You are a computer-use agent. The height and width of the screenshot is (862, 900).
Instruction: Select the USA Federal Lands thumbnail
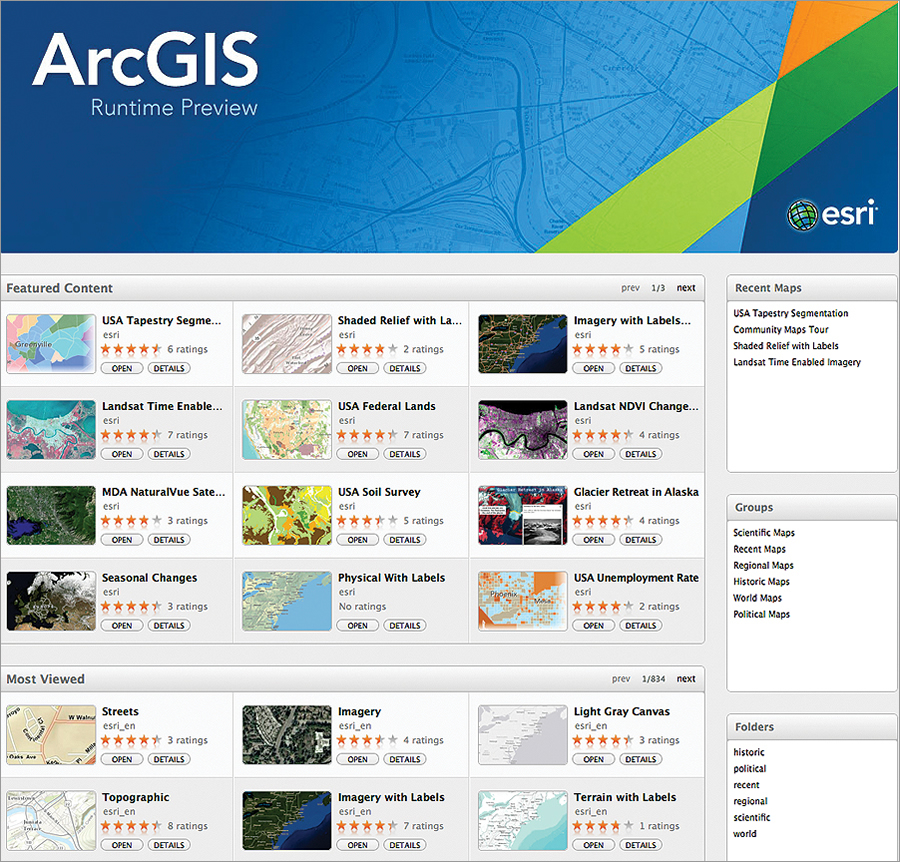pos(287,430)
